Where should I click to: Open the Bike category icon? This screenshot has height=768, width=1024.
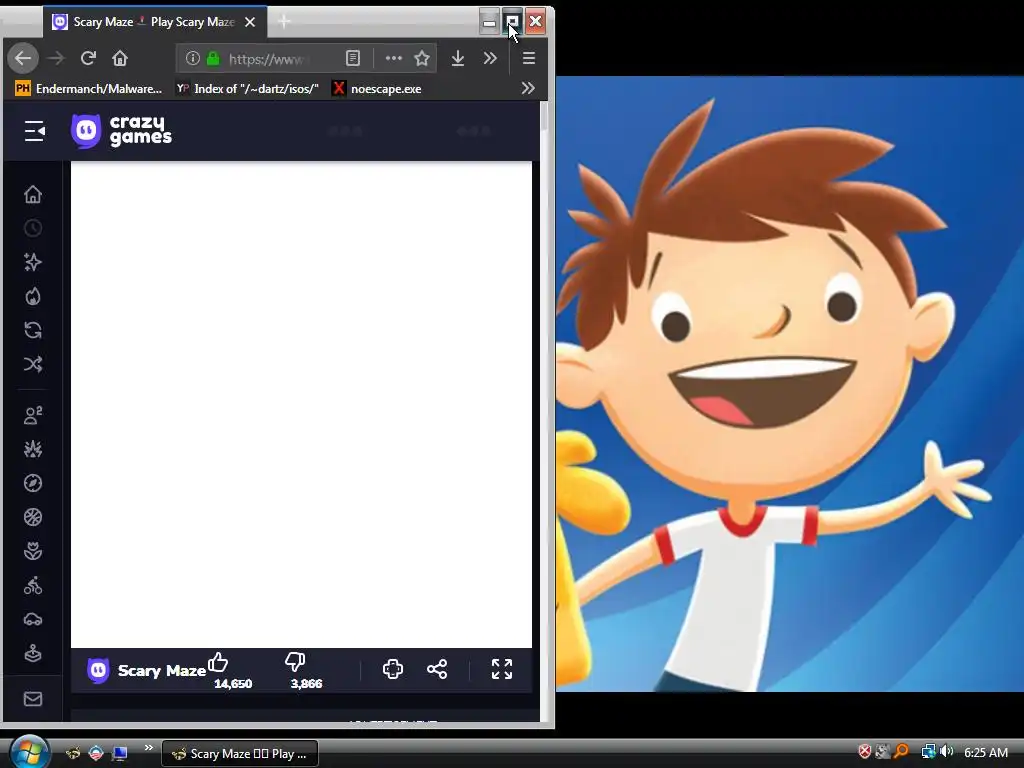[x=33, y=585]
